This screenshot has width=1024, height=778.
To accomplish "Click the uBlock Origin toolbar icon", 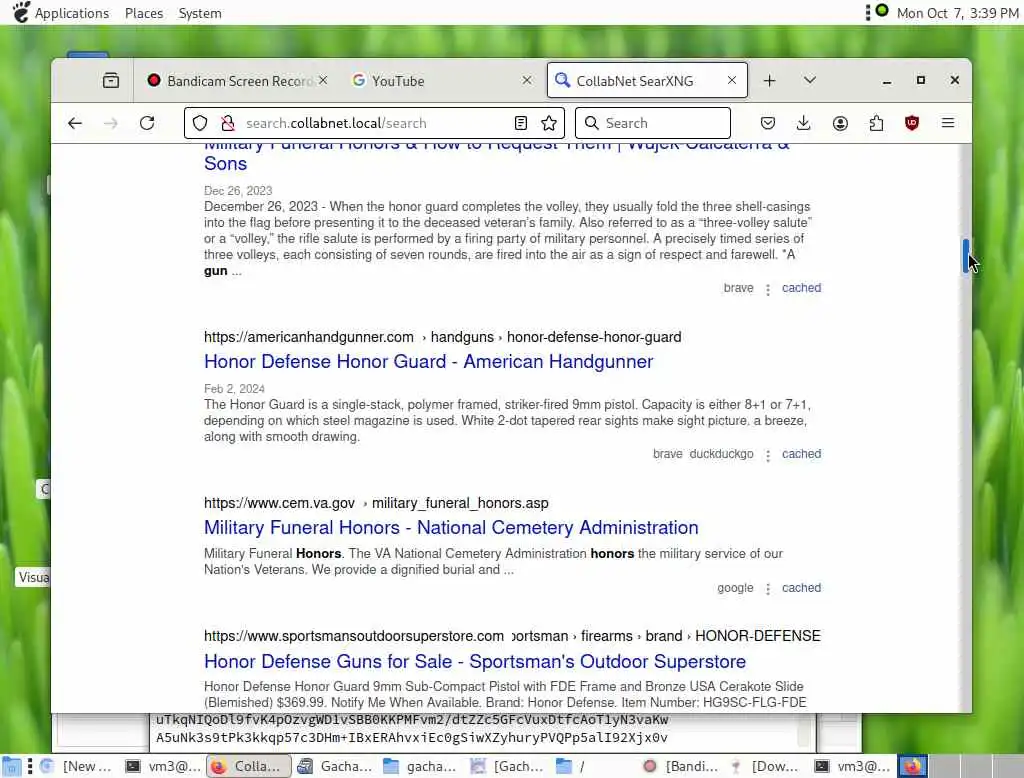I will pyautogui.click(x=912, y=123).
